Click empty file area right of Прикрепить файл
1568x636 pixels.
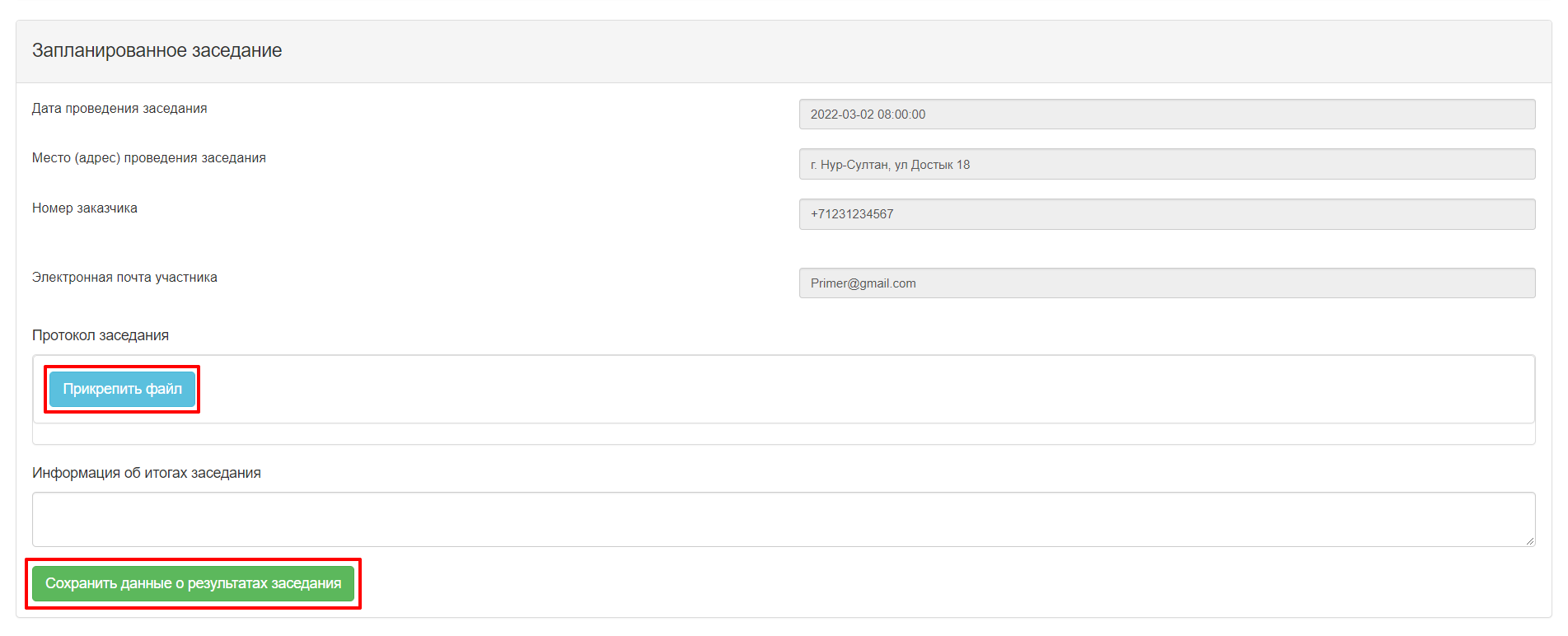click(x=865, y=389)
